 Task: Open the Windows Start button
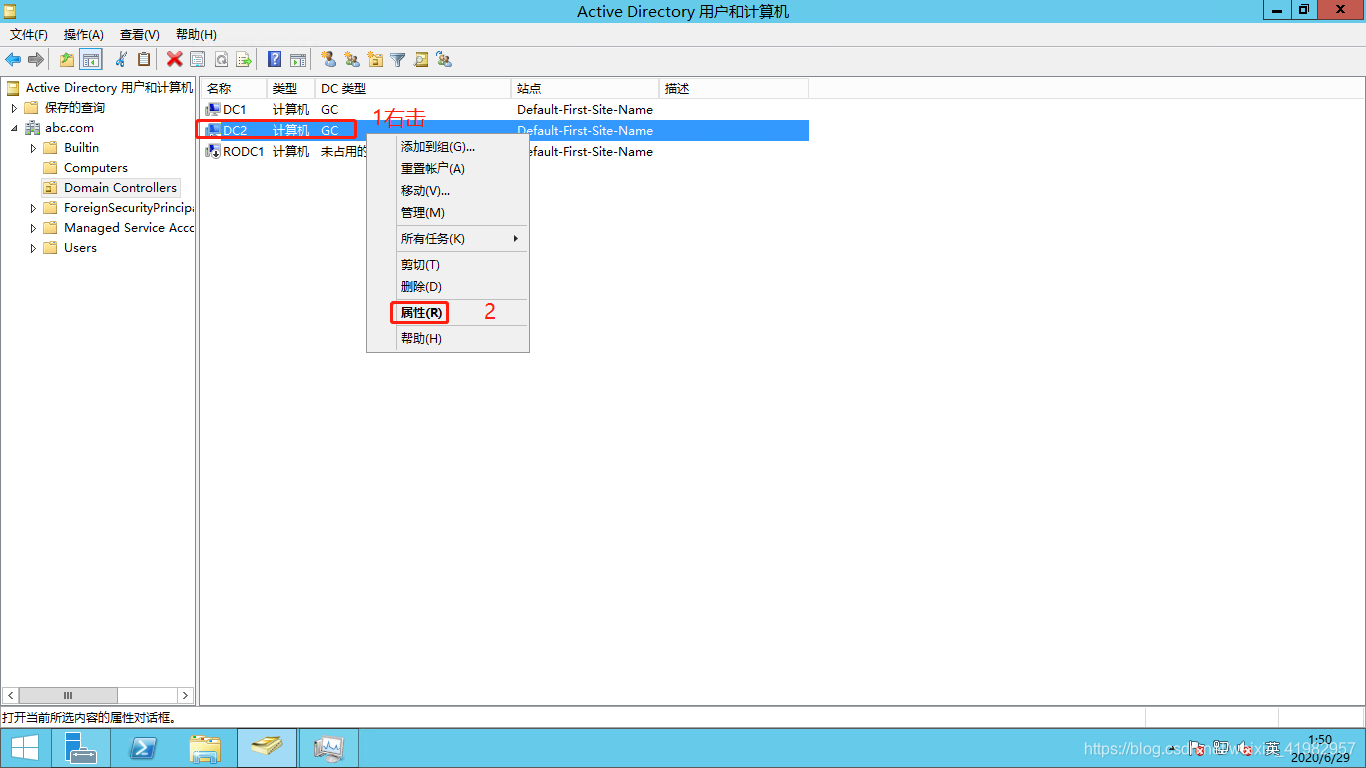coord(25,748)
